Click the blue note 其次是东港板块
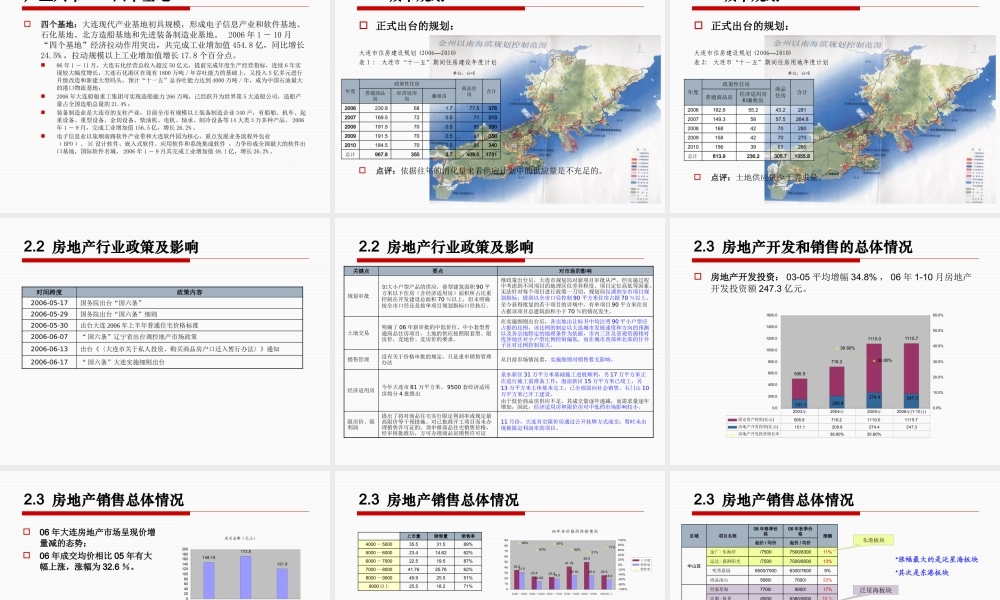This screenshot has width=1000, height=600. point(922,573)
